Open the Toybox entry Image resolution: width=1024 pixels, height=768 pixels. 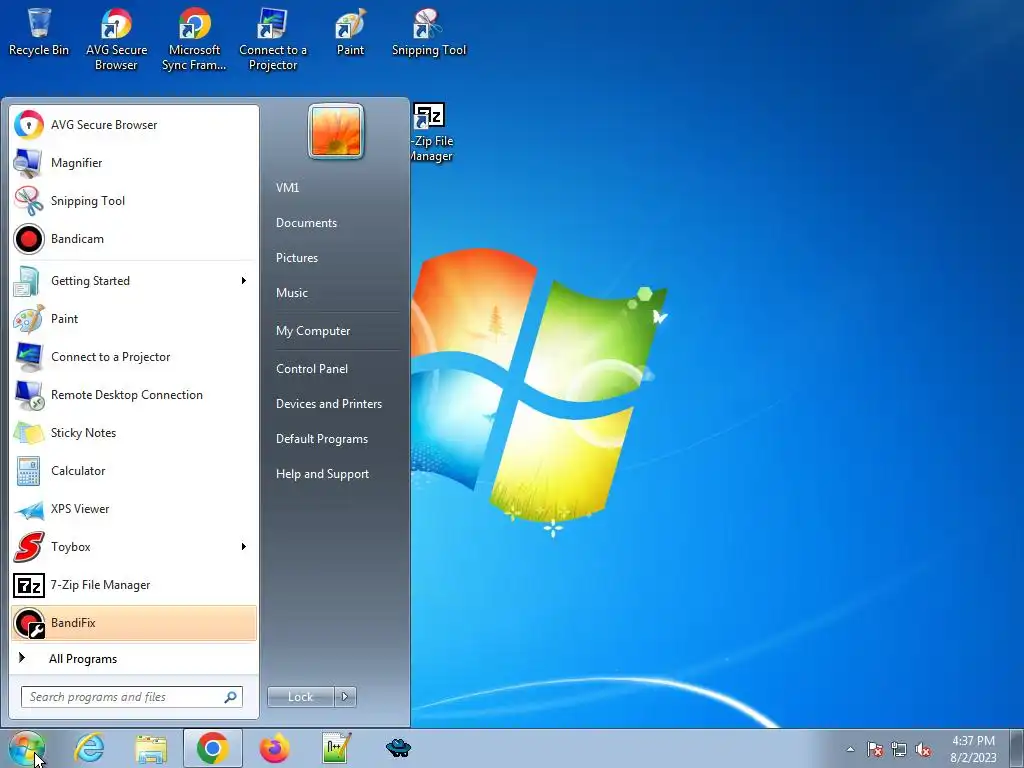pos(134,547)
